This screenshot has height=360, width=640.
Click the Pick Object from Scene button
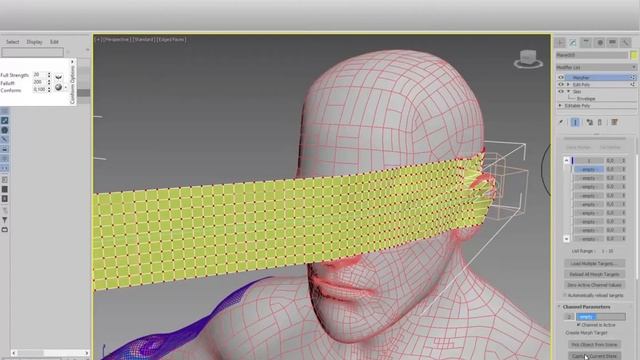(594, 344)
